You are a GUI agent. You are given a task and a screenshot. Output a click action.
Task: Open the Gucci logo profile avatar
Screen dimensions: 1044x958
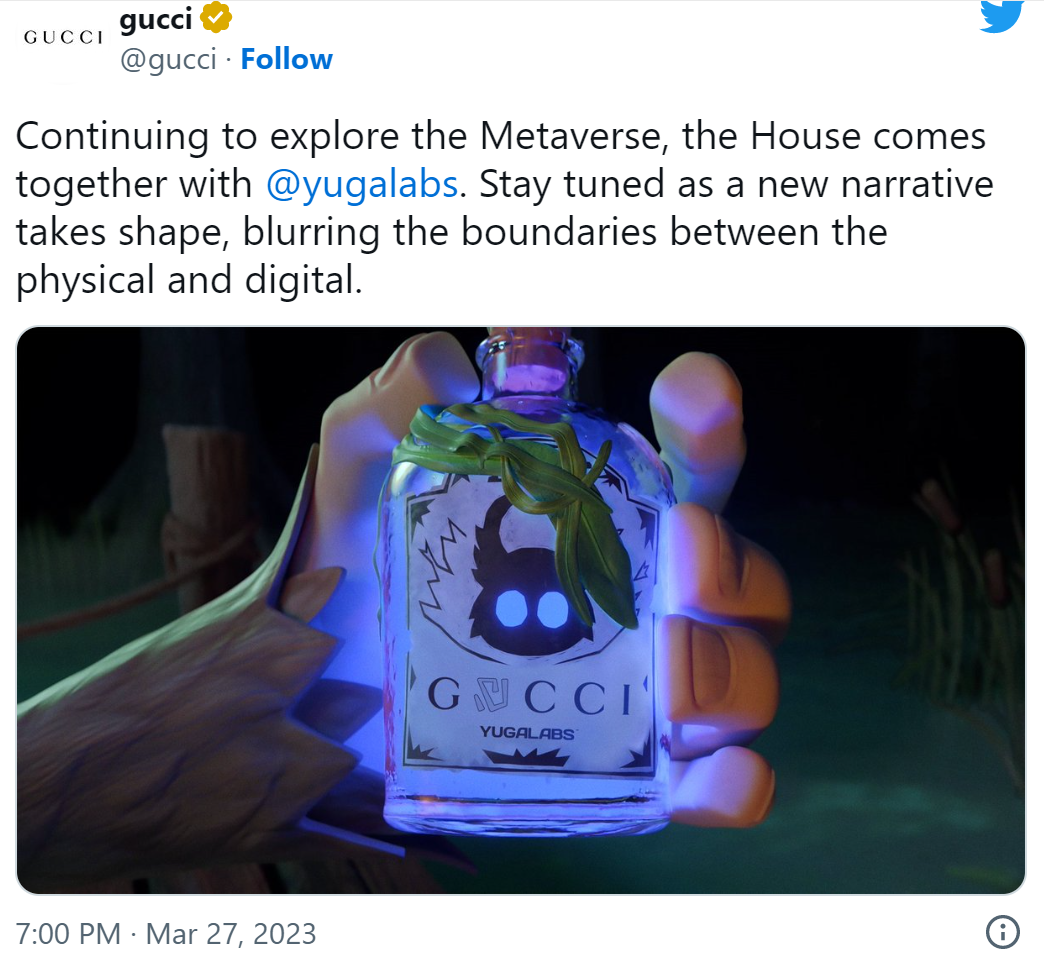pos(63,37)
